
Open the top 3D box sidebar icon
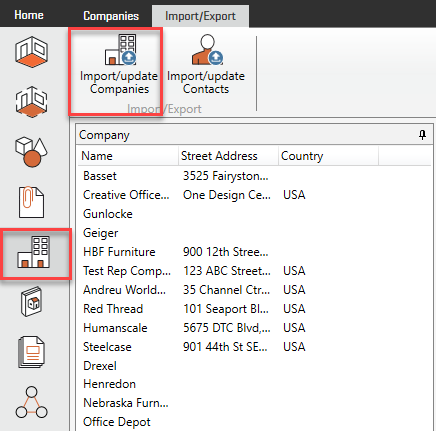click(x=31, y=52)
